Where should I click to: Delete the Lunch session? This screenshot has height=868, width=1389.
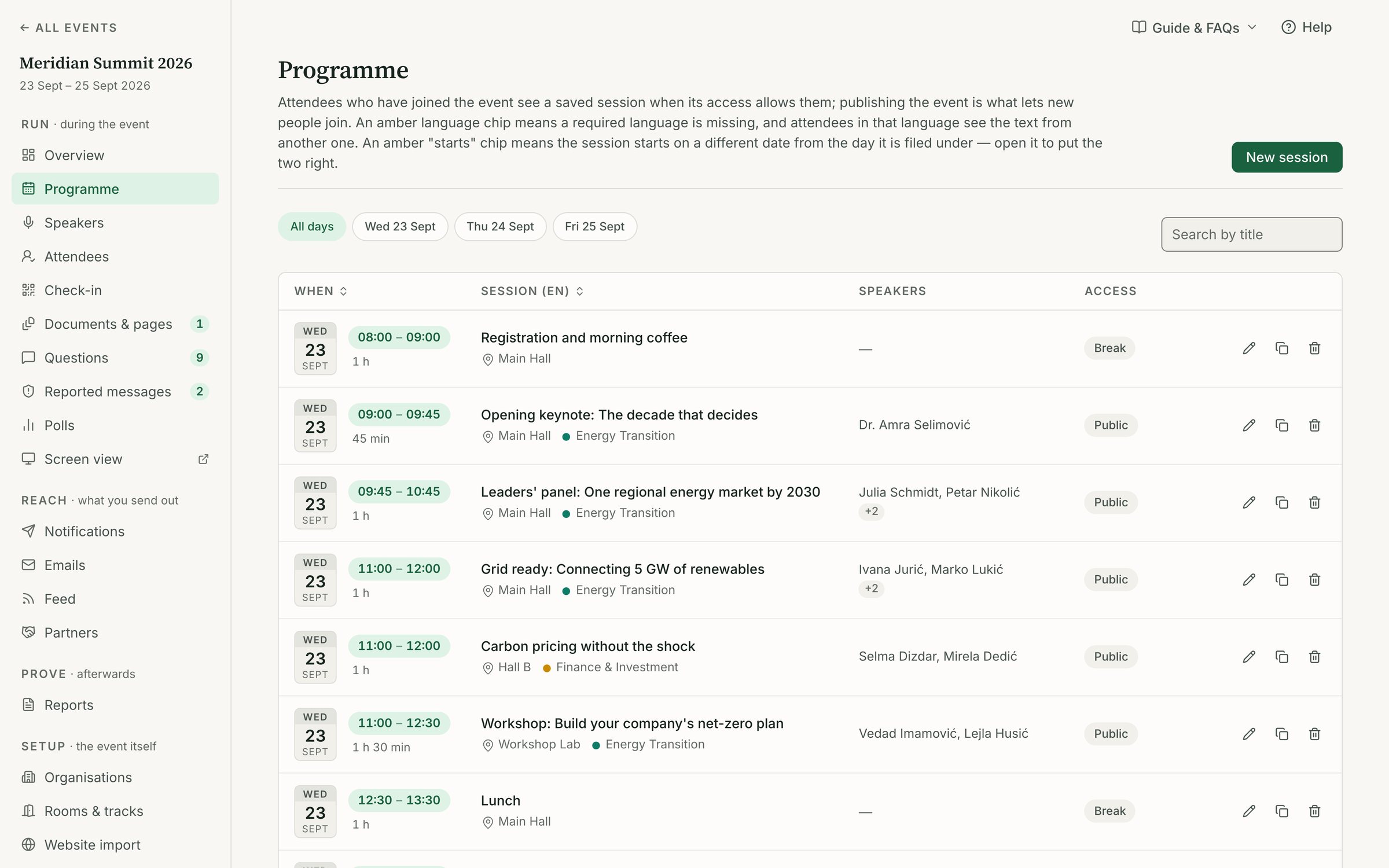(x=1315, y=811)
